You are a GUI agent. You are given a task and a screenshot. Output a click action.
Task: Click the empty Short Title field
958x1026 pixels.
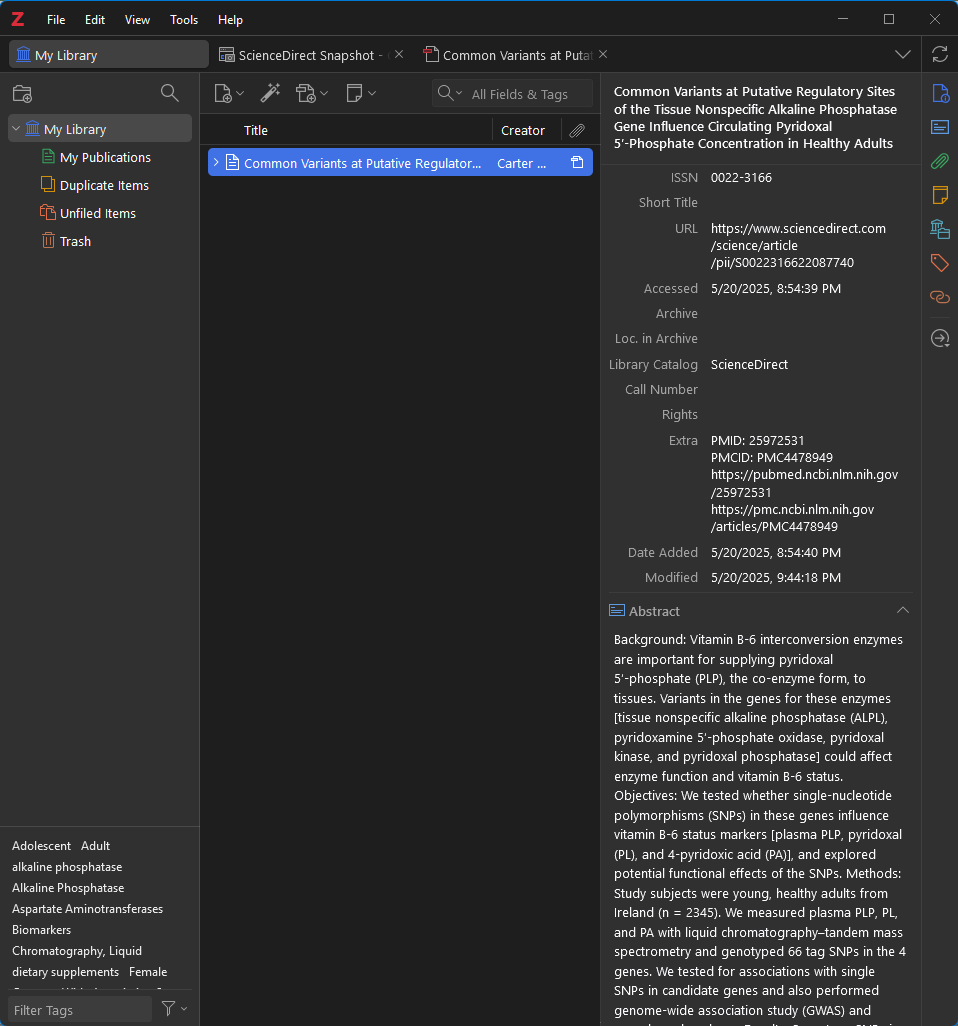tap(809, 203)
